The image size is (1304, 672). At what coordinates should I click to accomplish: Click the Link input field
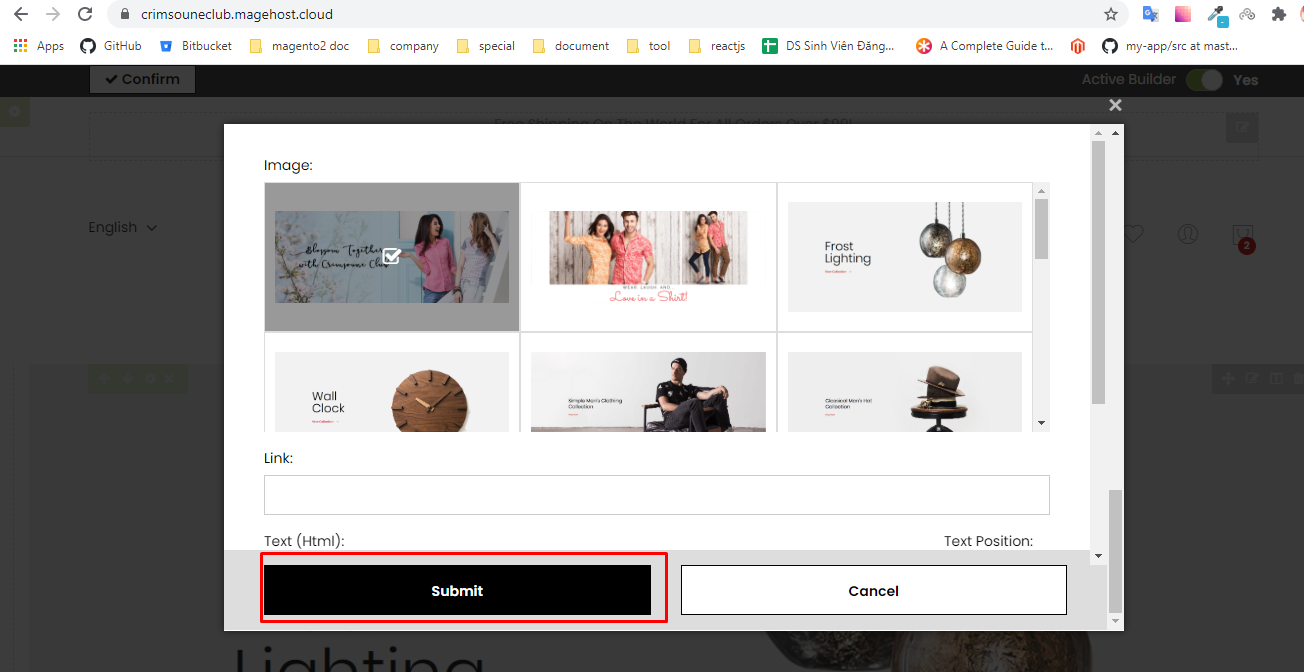point(656,495)
